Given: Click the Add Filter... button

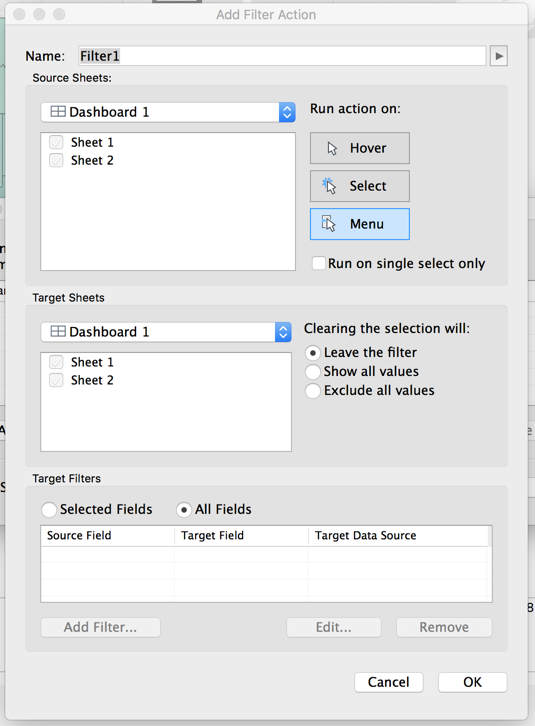Looking at the screenshot, I should tap(101, 627).
